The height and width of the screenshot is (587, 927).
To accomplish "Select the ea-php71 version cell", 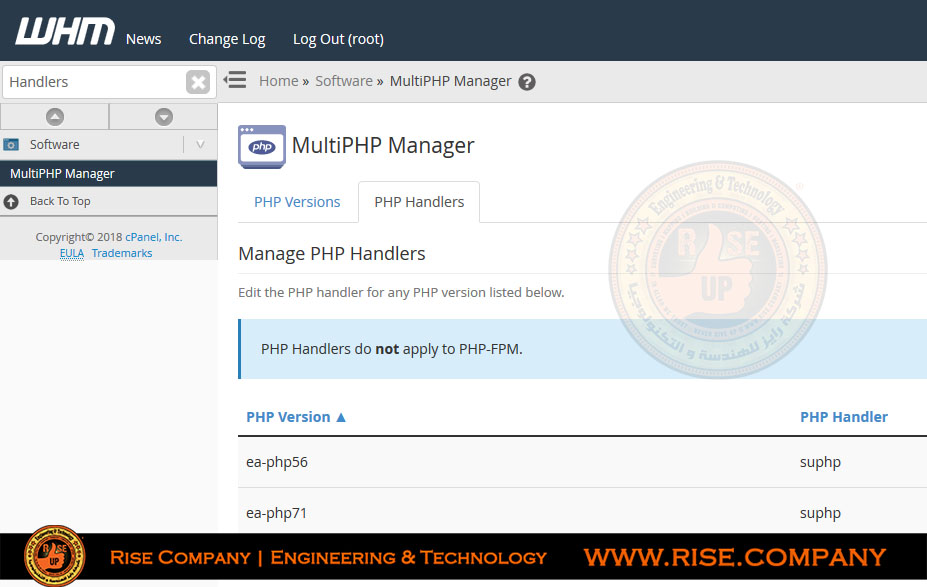I will pyautogui.click(x=277, y=513).
